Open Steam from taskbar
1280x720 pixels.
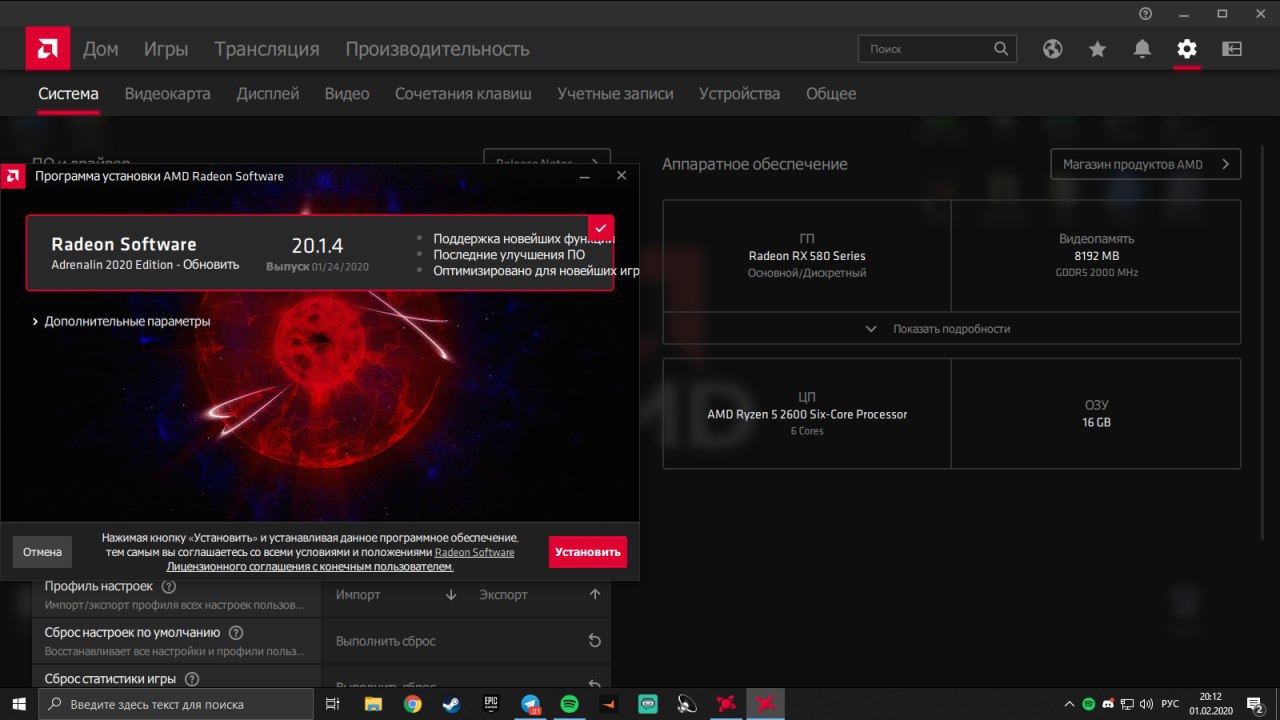(451, 704)
